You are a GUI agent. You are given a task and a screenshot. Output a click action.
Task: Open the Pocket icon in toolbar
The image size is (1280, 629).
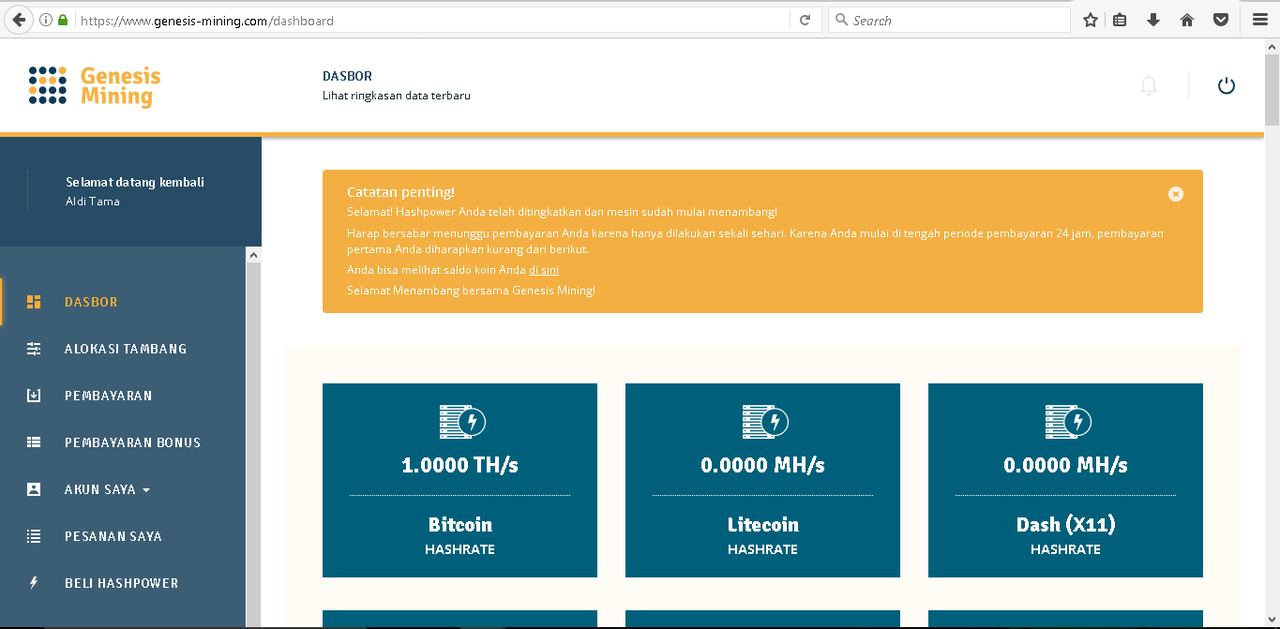pos(1221,20)
